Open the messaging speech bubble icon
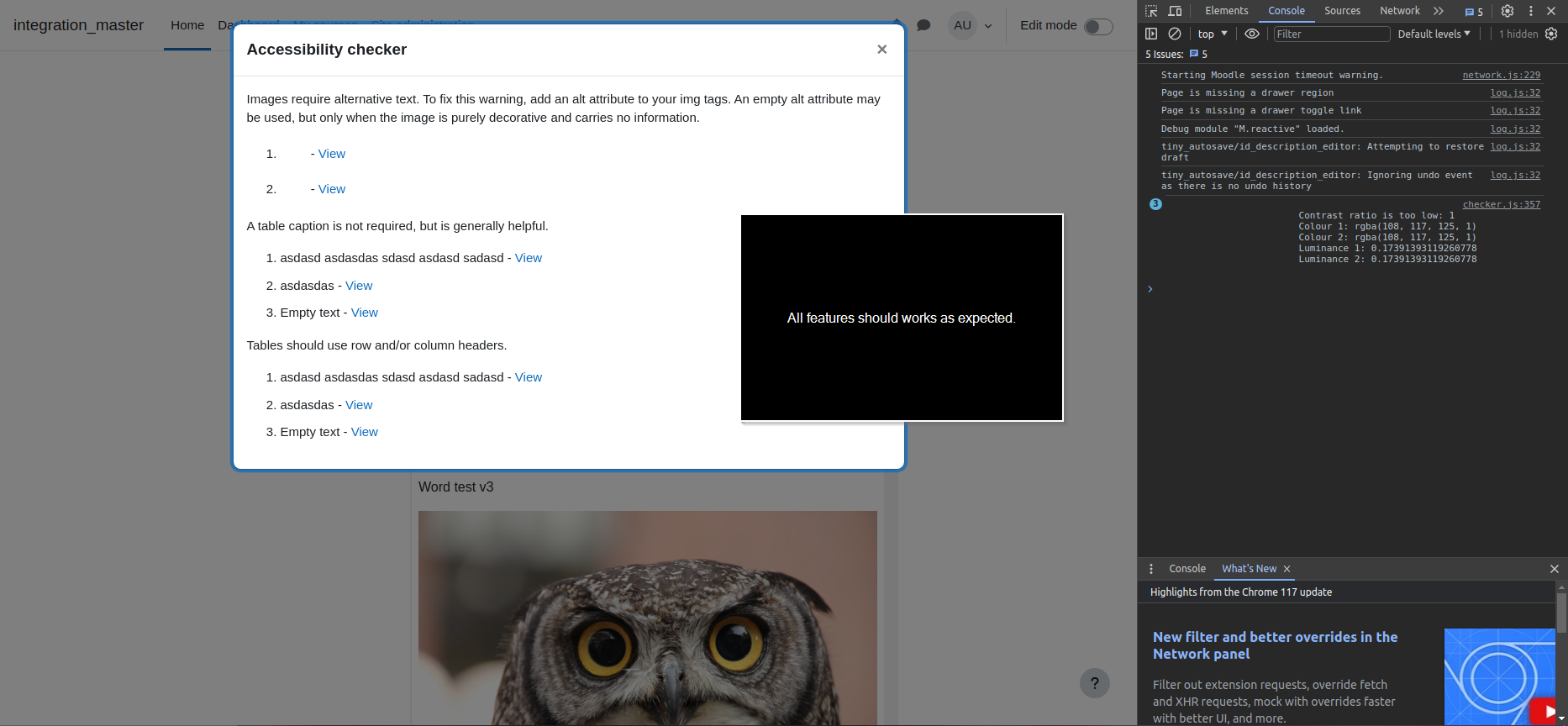1568x726 pixels. pyautogui.click(x=923, y=25)
